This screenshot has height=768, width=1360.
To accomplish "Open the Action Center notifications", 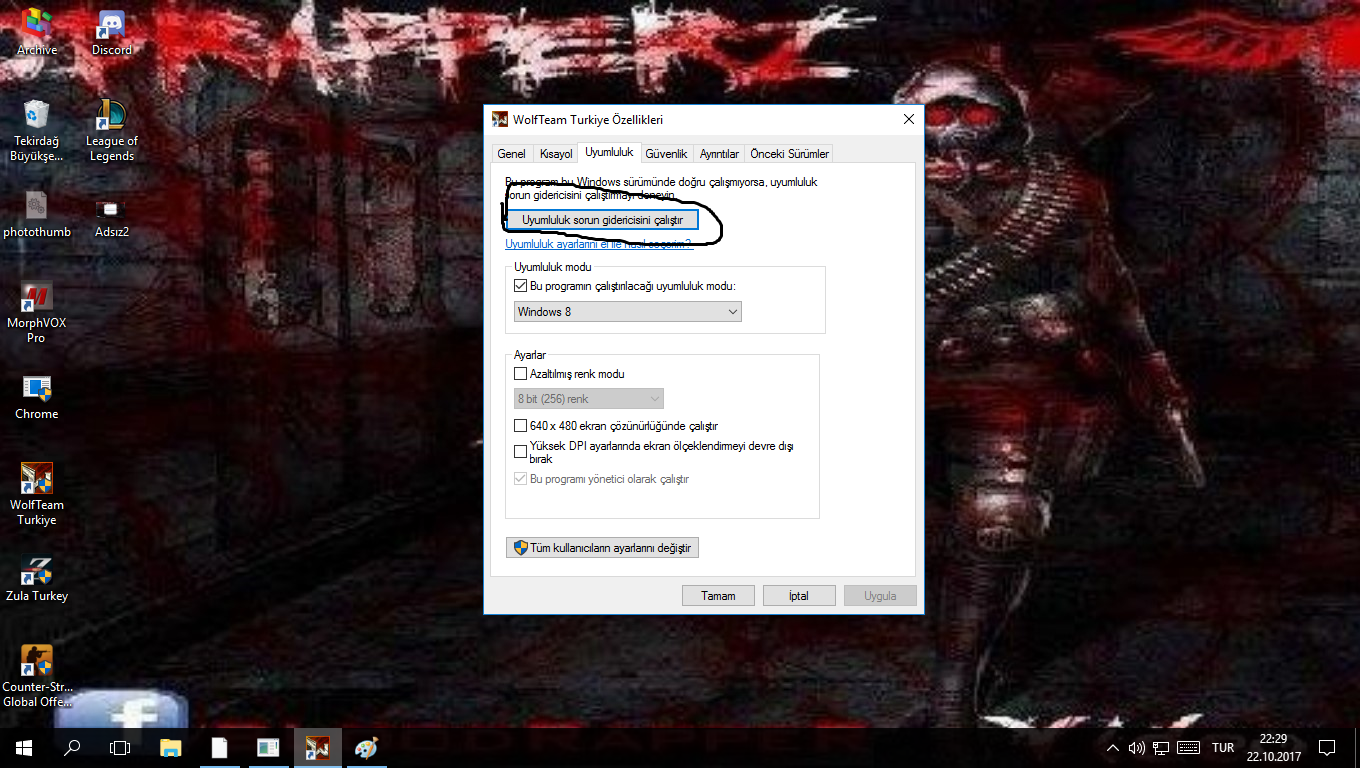I will pyautogui.click(x=1327, y=747).
